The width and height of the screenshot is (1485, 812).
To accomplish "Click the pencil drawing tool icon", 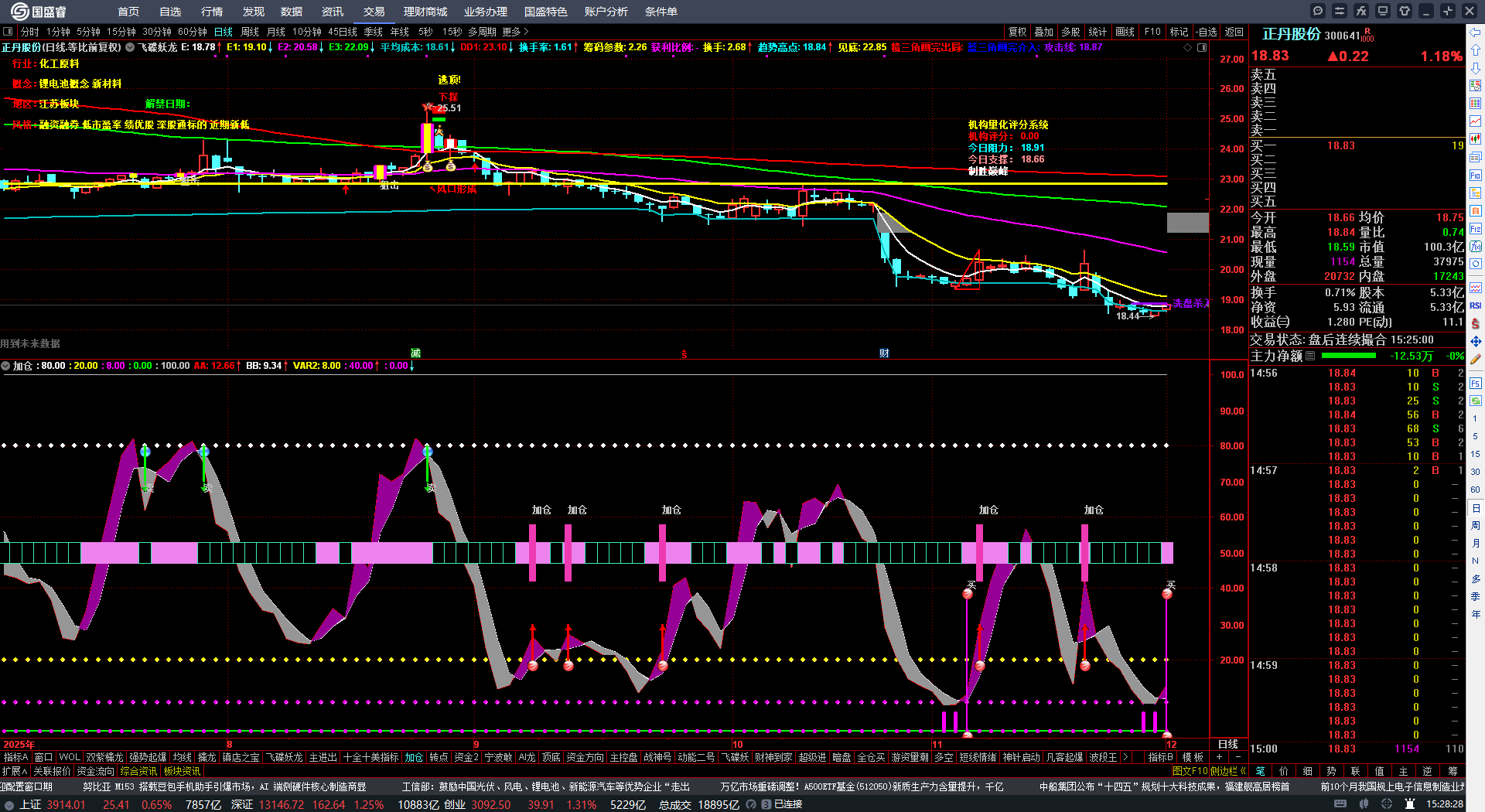I will click(x=1476, y=359).
